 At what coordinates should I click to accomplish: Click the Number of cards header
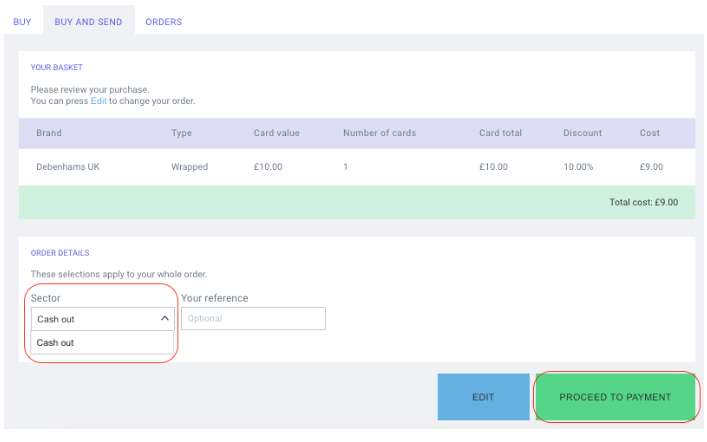coord(379,133)
